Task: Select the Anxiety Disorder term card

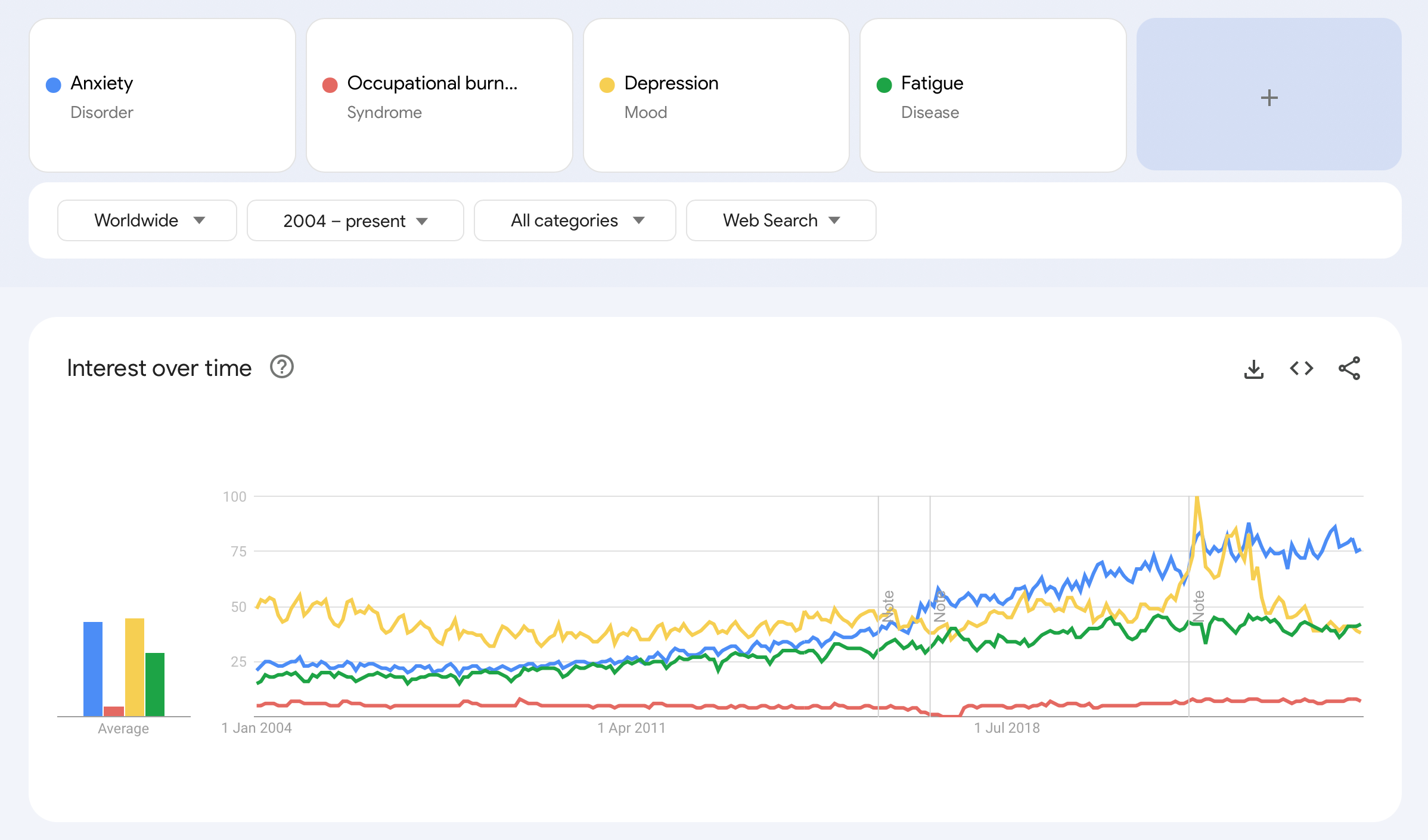Action: 162,95
